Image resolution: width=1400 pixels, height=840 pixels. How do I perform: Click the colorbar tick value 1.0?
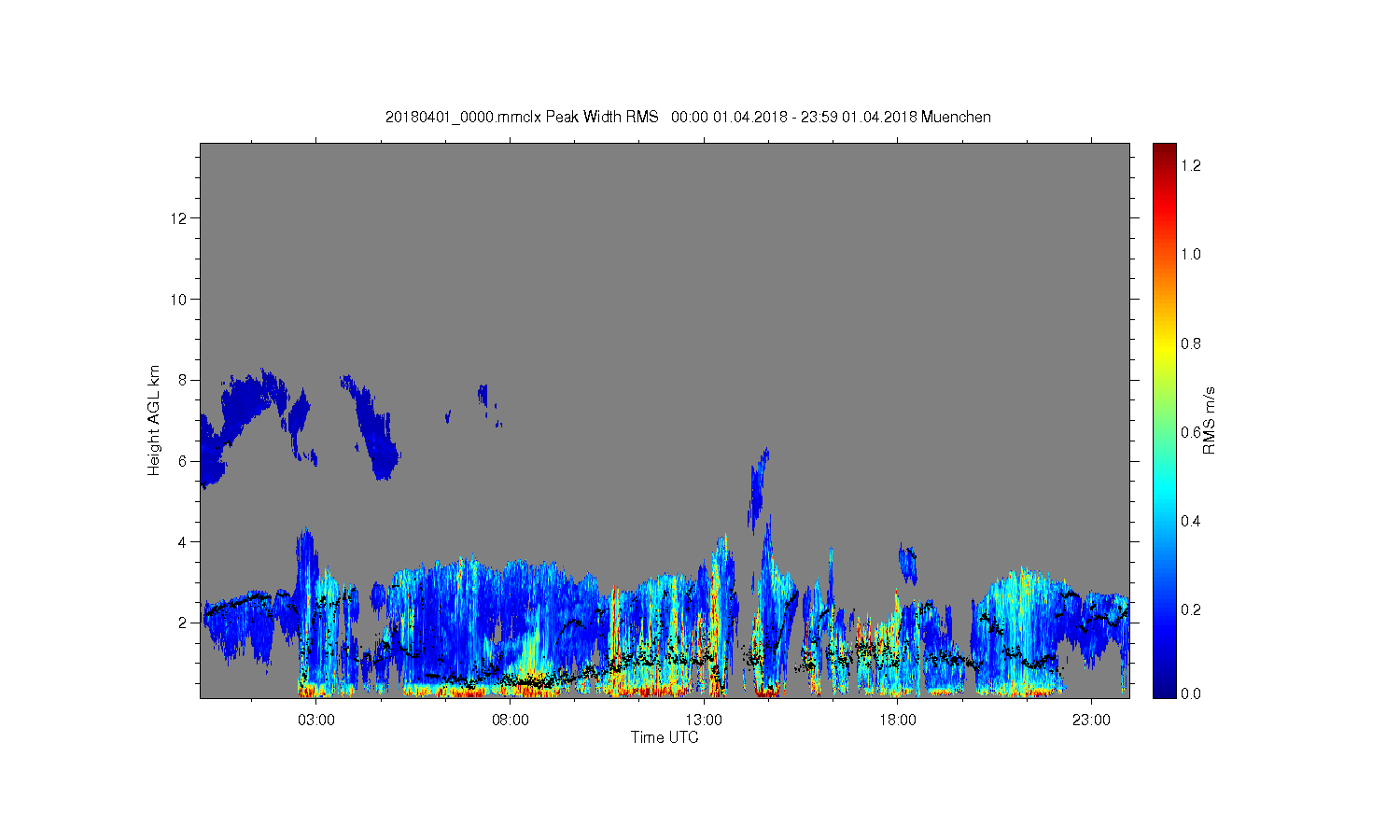tap(1190, 254)
